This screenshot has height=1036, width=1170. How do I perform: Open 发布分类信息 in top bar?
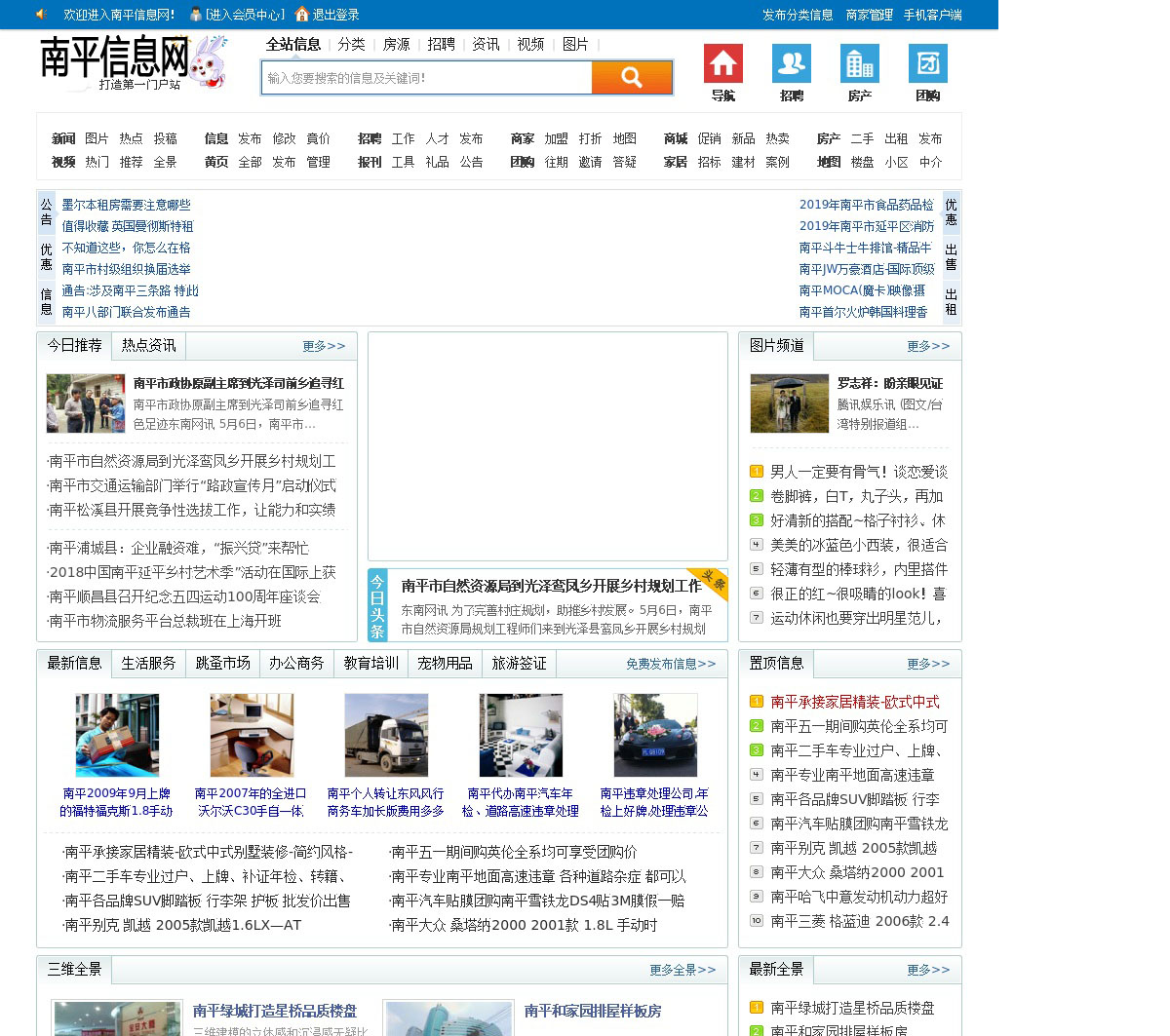[x=797, y=15]
